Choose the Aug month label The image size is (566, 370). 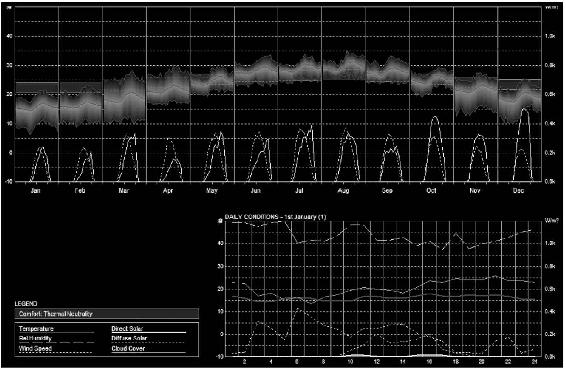(x=343, y=190)
